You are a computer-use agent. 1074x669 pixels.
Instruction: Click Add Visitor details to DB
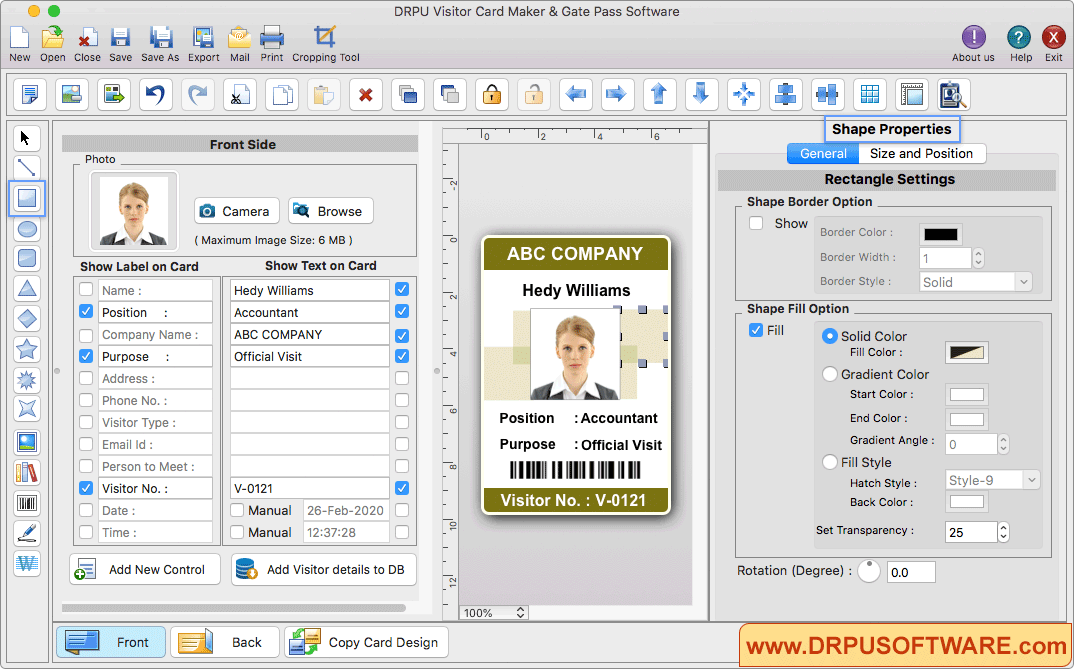click(323, 569)
